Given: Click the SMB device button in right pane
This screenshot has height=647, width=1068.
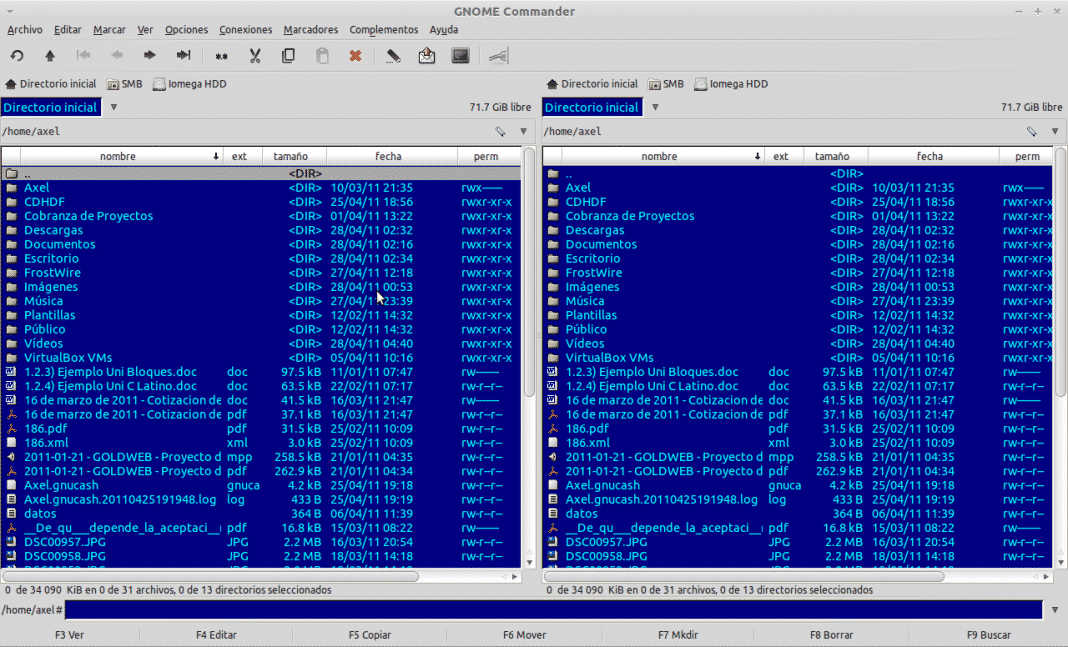Looking at the screenshot, I should (666, 84).
